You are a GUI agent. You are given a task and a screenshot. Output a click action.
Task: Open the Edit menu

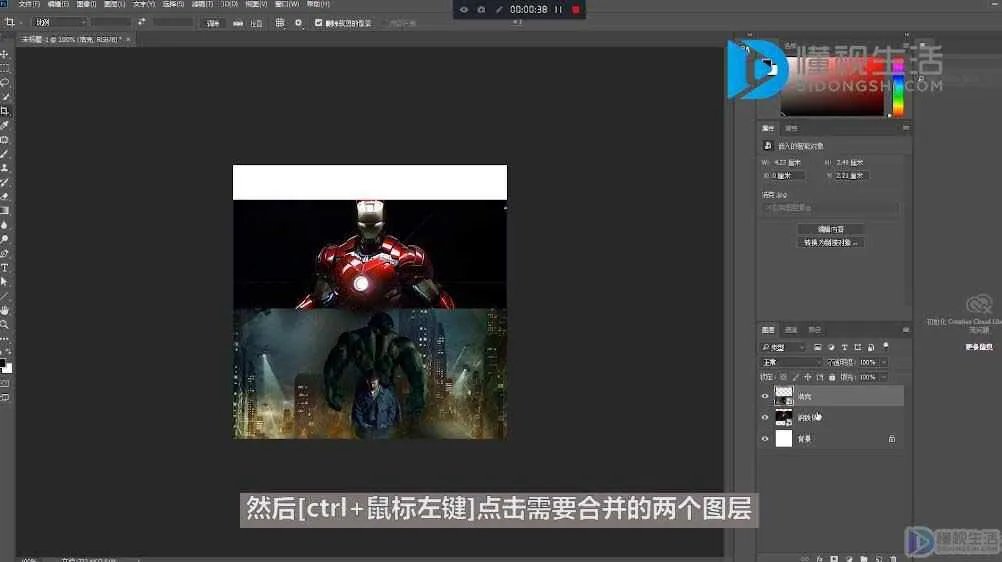(x=58, y=4)
